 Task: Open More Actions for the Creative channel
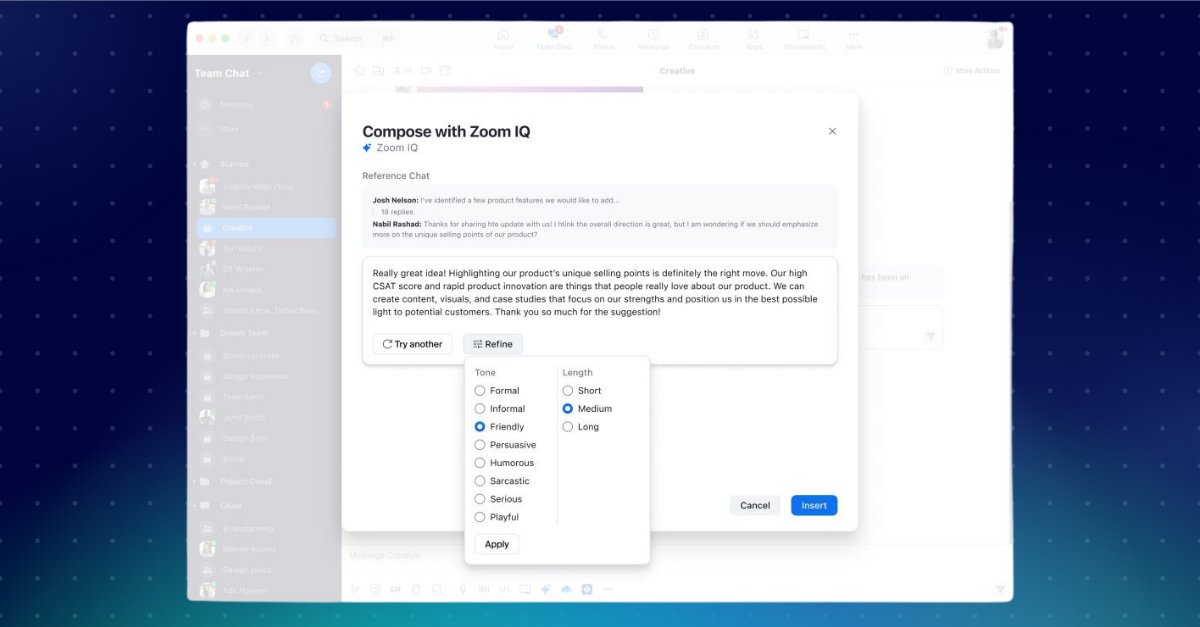pyautogui.click(x=969, y=70)
